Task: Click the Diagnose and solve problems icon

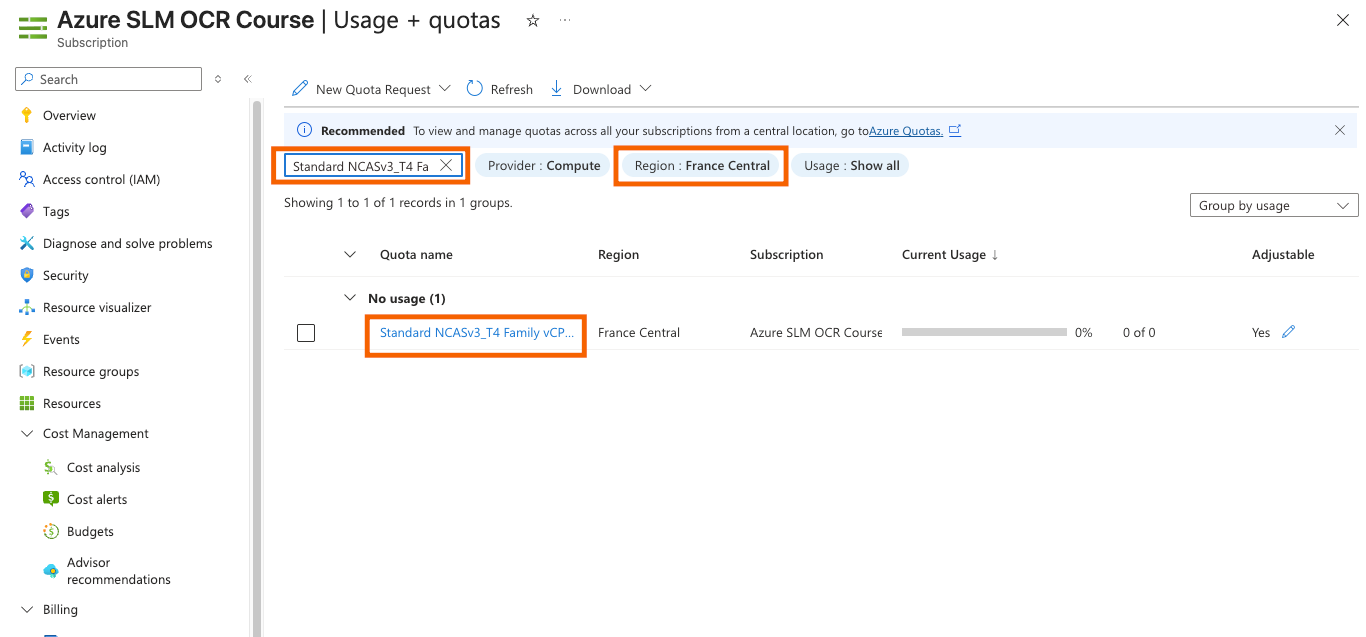Action: coord(27,243)
